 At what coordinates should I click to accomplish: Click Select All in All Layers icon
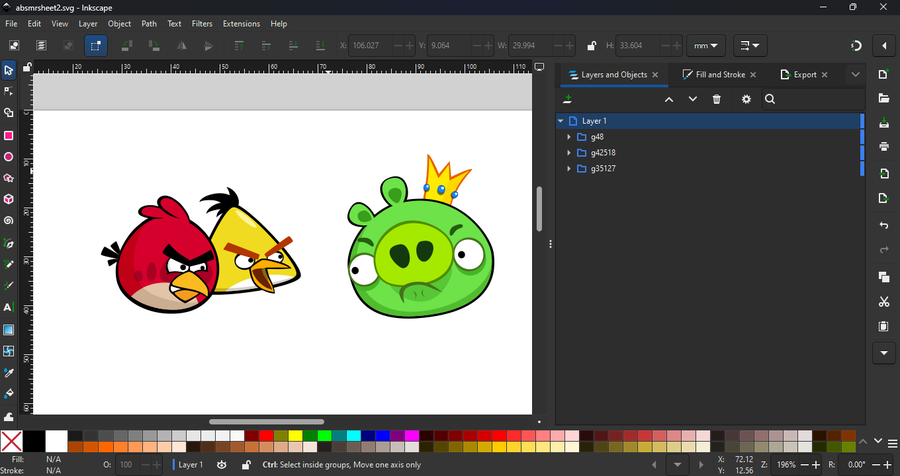41,45
